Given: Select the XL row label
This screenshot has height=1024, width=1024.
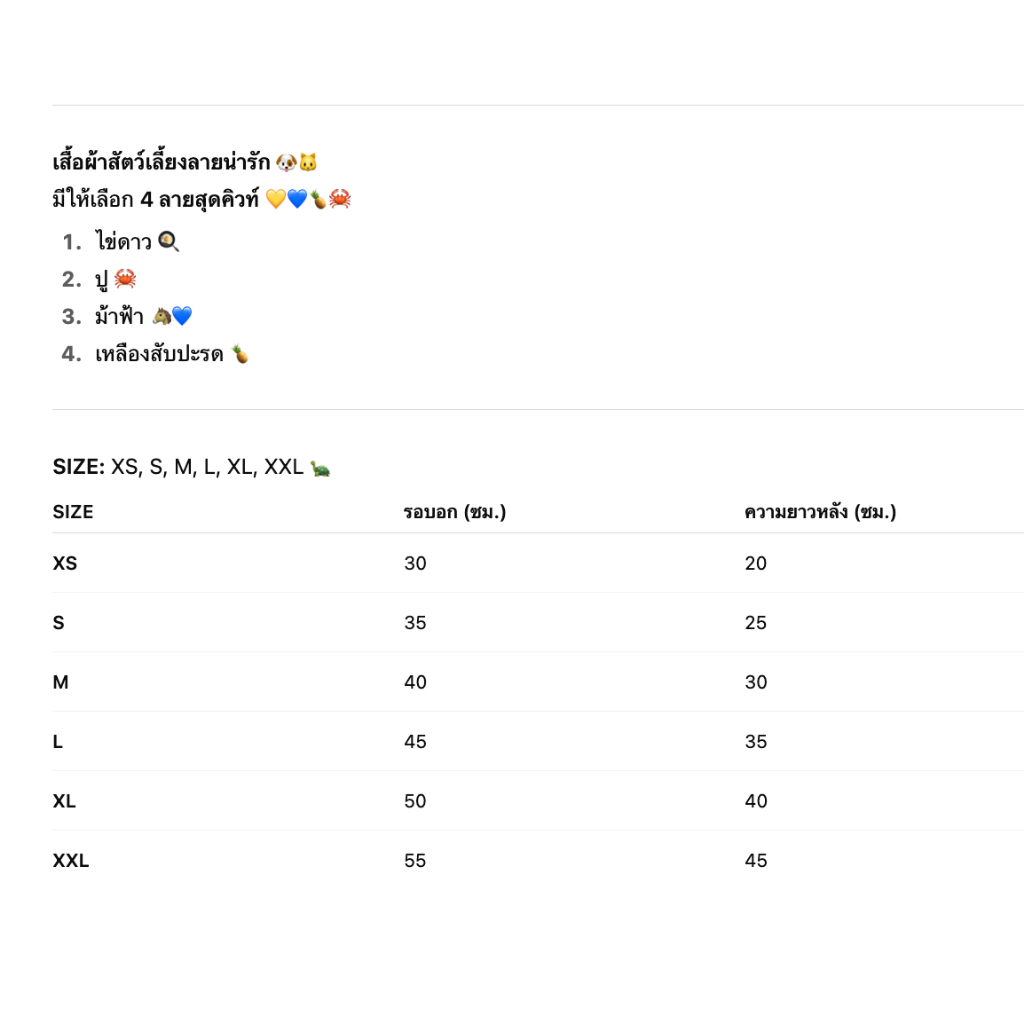Looking at the screenshot, I should point(64,801).
